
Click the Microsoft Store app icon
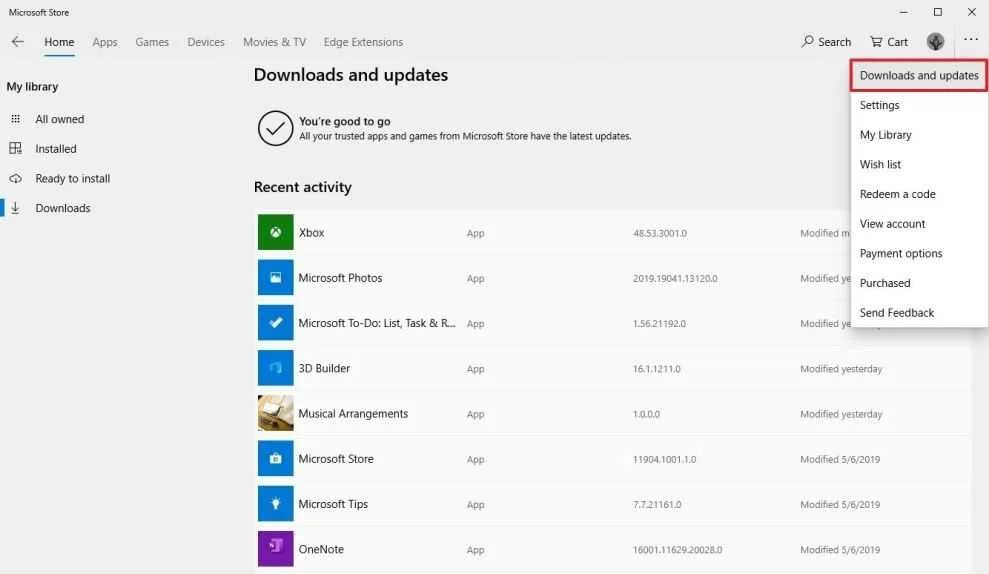[x=276, y=459]
